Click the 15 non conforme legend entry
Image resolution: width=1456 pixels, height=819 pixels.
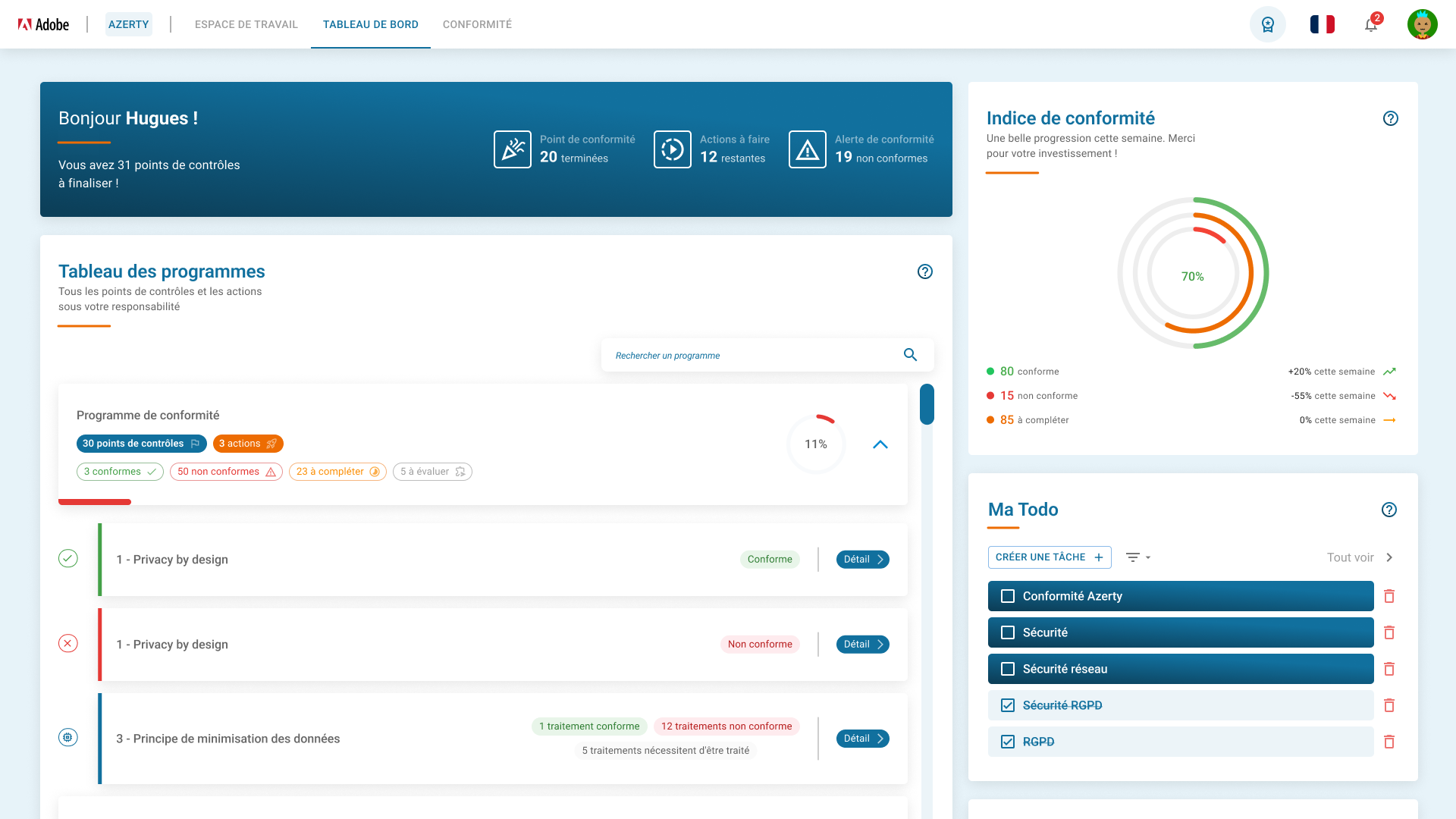click(1032, 396)
